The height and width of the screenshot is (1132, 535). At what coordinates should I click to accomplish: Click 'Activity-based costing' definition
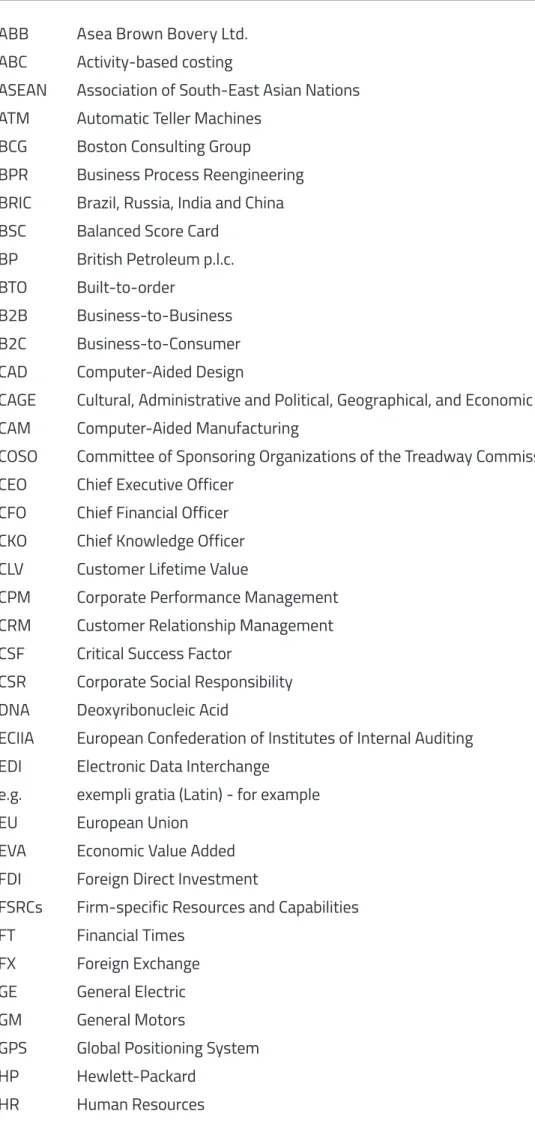click(x=155, y=63)
